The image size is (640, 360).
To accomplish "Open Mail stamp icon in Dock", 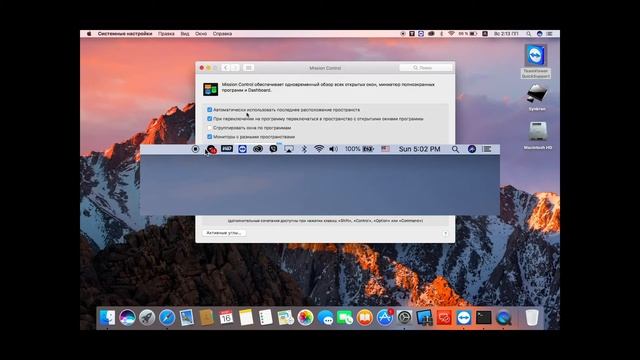I will tap(187, 317).
